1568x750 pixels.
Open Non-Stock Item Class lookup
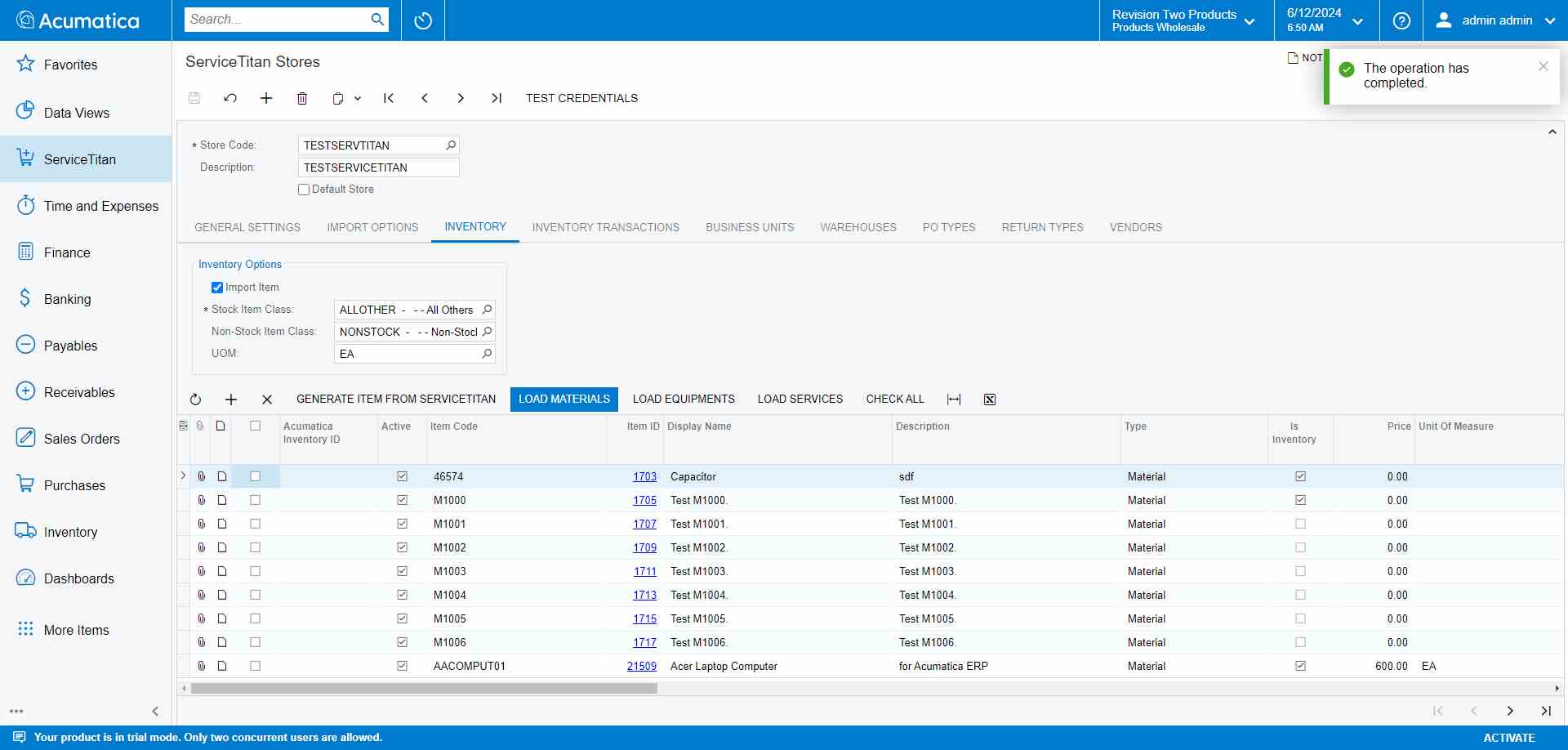click(x=487, y=332)
